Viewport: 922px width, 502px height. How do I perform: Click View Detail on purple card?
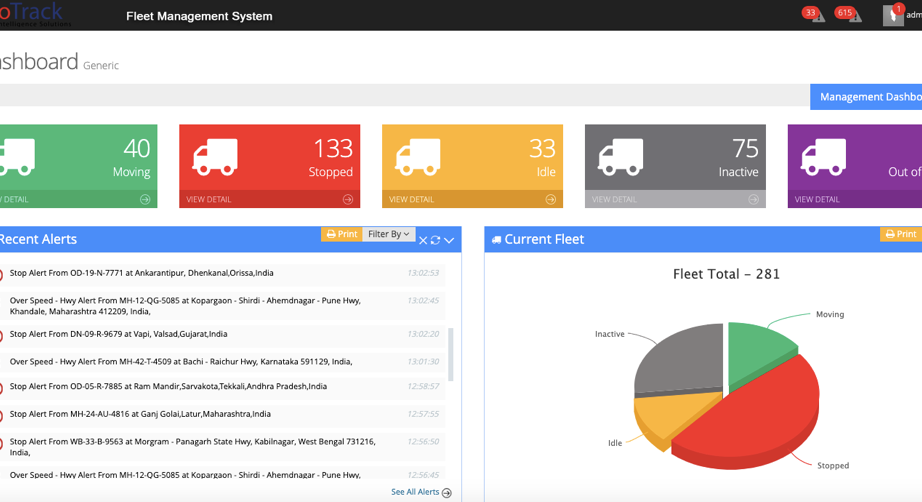pos(817,199)
